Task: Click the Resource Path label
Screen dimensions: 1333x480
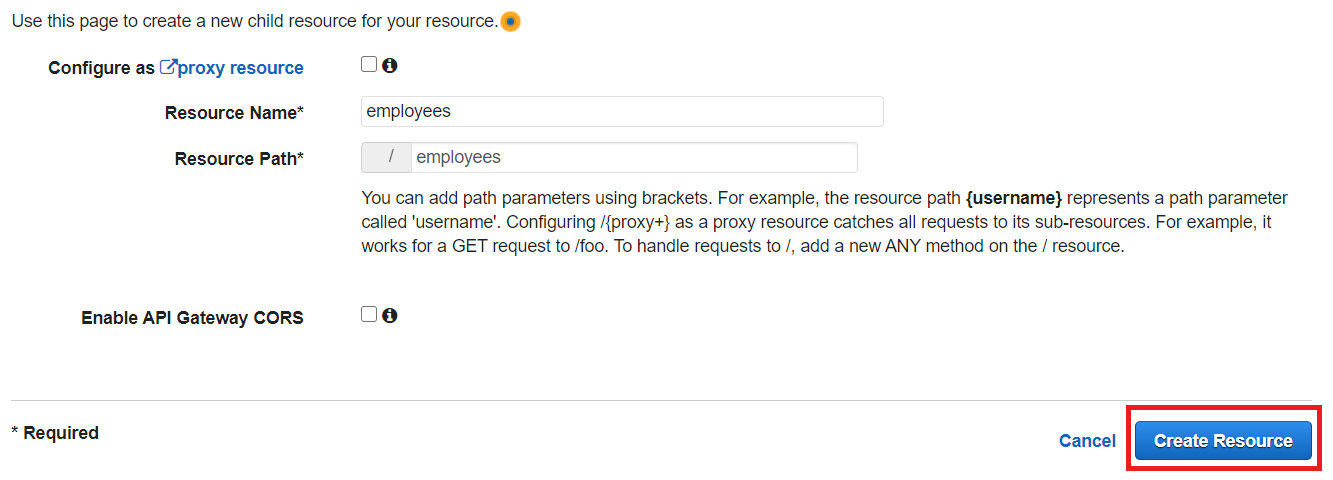Action: (x=239, y=159)
